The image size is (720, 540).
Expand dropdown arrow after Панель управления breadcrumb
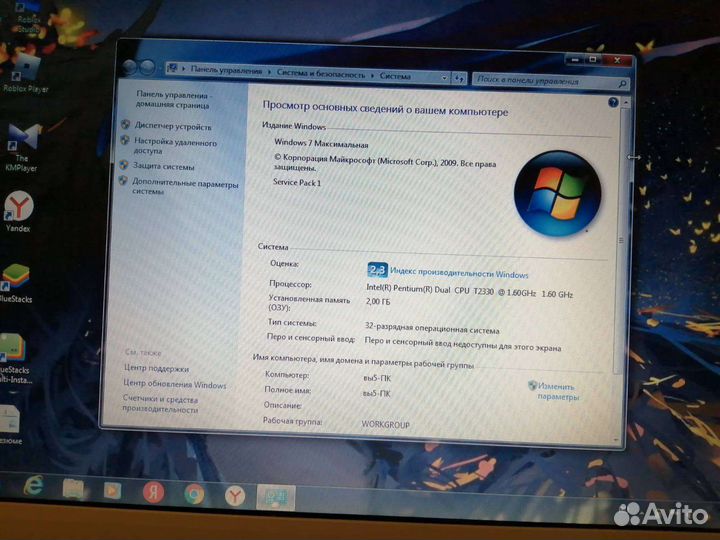coord(269,73)
